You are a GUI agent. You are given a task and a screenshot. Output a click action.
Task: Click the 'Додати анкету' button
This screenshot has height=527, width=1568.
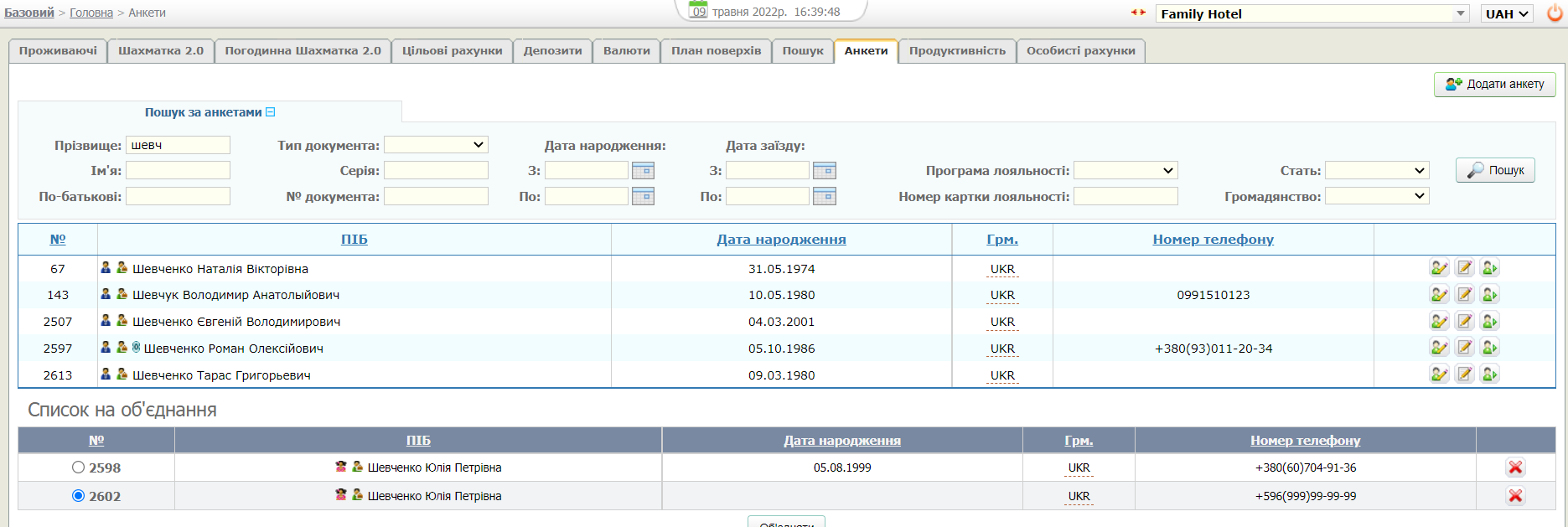pyautogui.click(x=1494, y=84)
